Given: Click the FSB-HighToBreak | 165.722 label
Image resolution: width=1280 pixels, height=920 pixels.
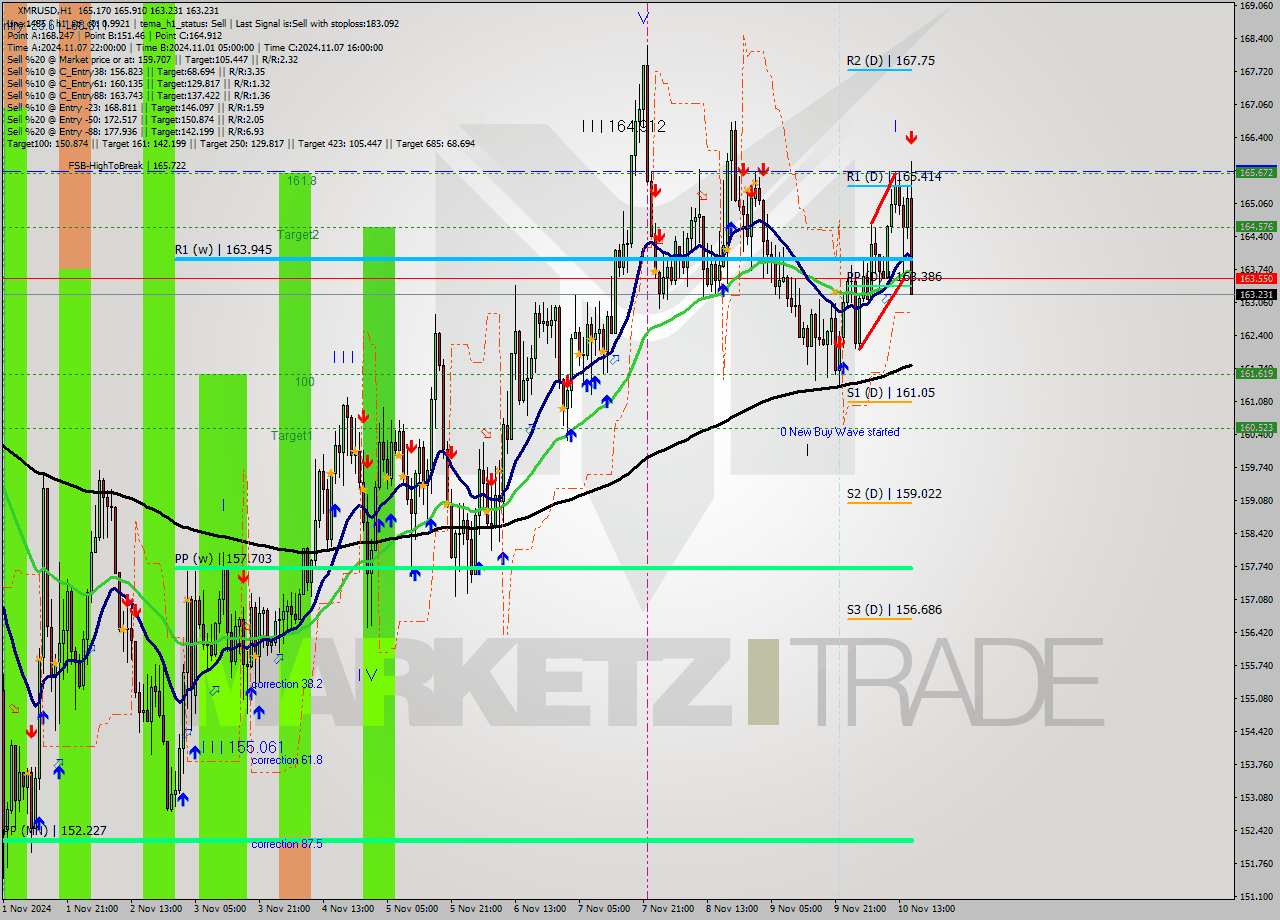Looking at the screenshot, I should [127, 165].
